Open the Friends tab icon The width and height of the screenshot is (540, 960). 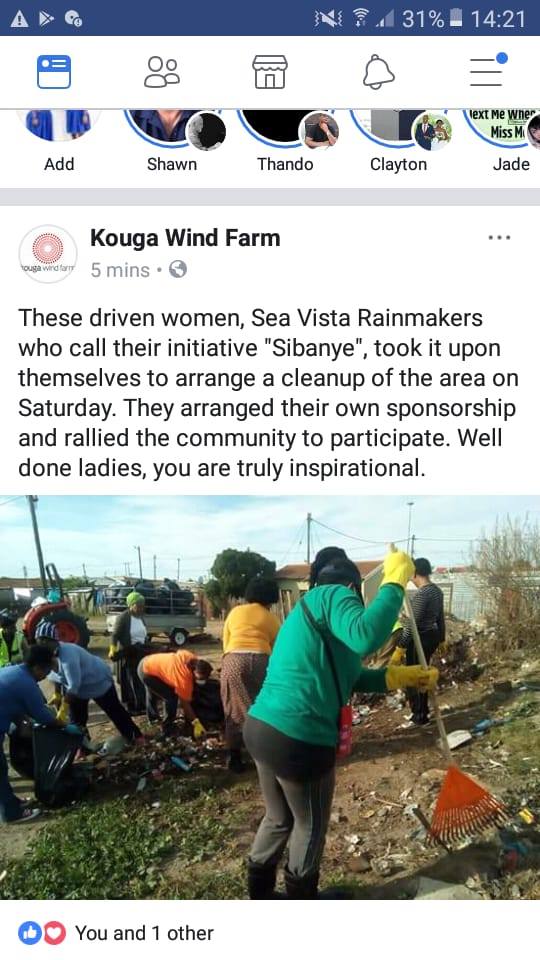tap(162, 72)
